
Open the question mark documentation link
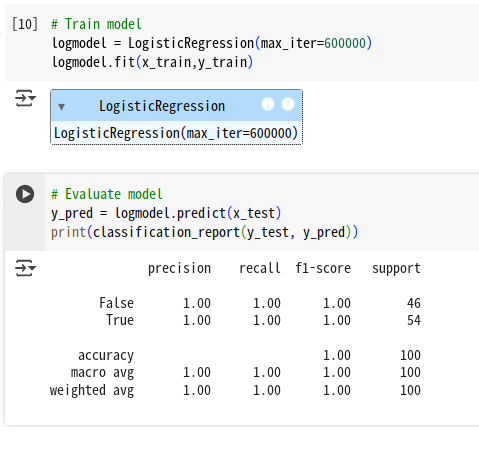coord(288,104)
